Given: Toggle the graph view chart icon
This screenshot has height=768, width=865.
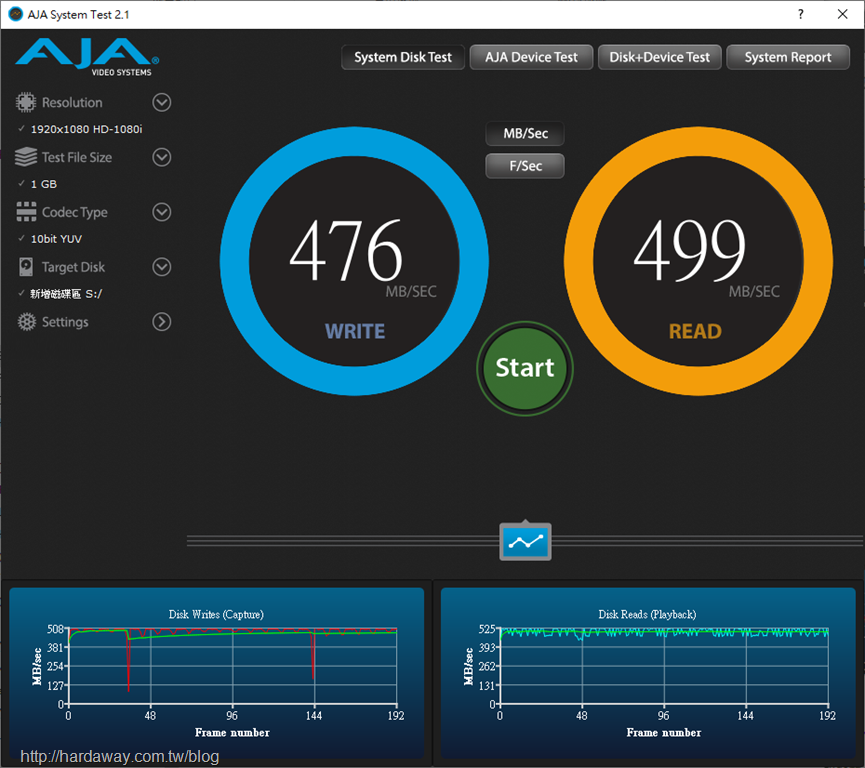Looking at the screenshot, I should click(x=525, y=542).
